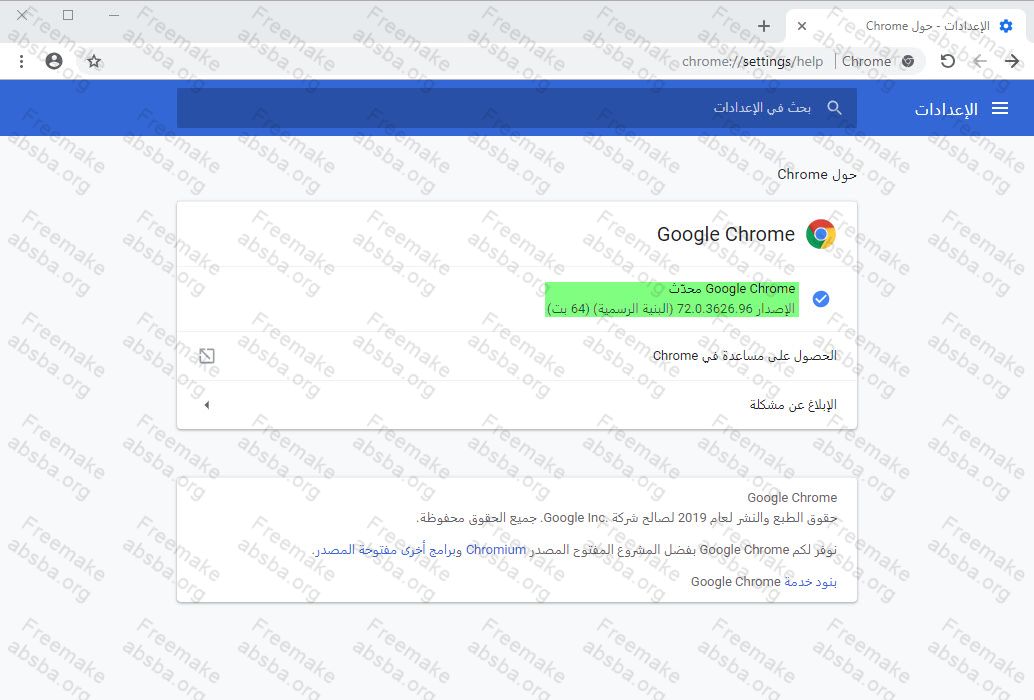This screenshot has width=1034, height=700.
Task: Close the browser window
Action: pos(22,15)
